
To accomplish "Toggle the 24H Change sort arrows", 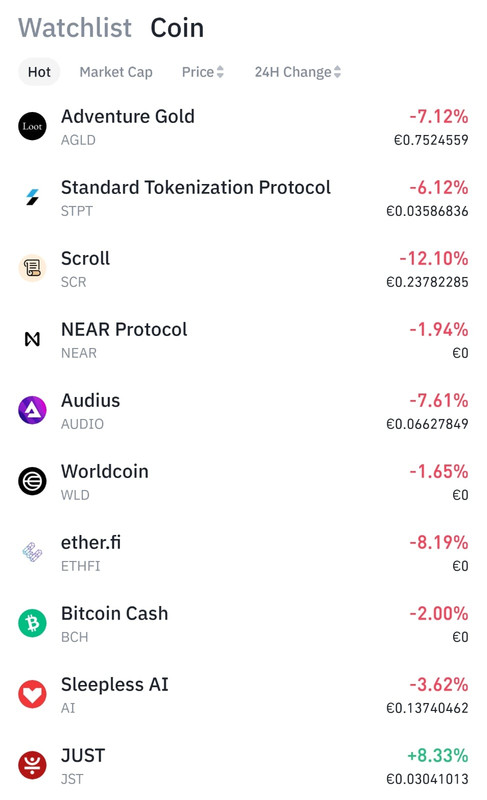I will point(338,72).
